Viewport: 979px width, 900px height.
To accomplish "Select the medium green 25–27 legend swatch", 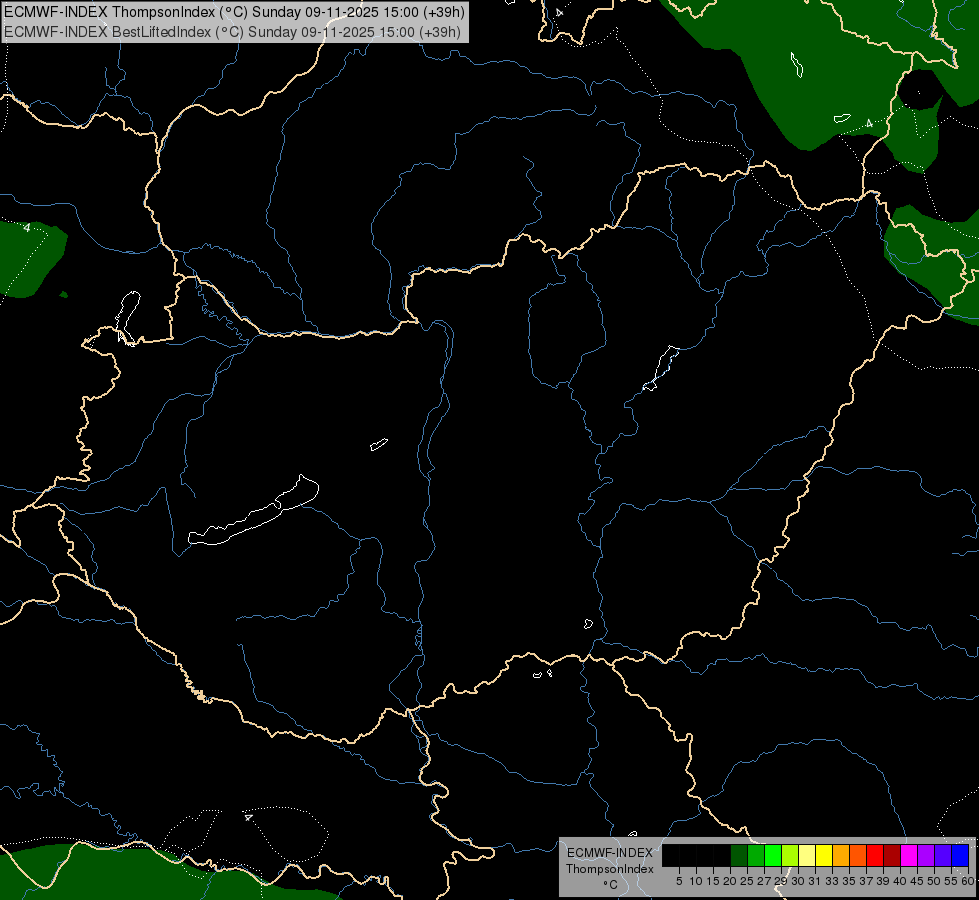I will pyautogui.click(x=756, y=855).
